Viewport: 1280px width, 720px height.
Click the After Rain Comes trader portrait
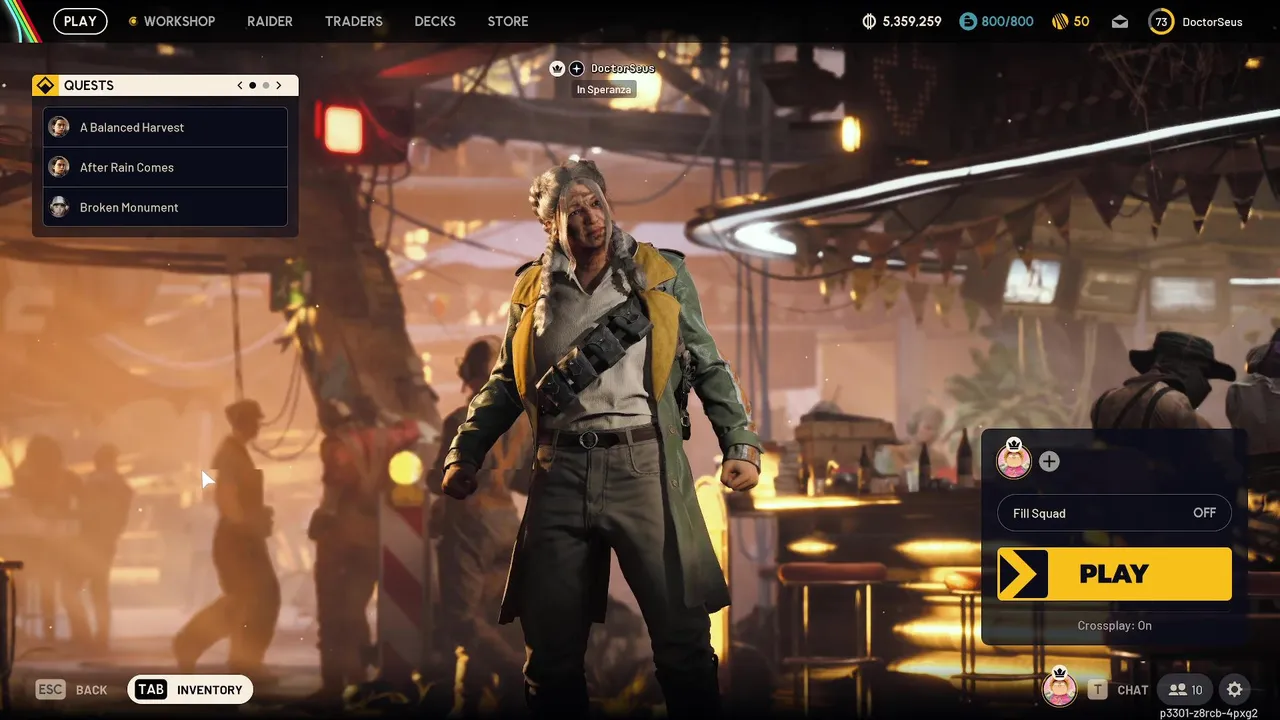pos(59,167)
